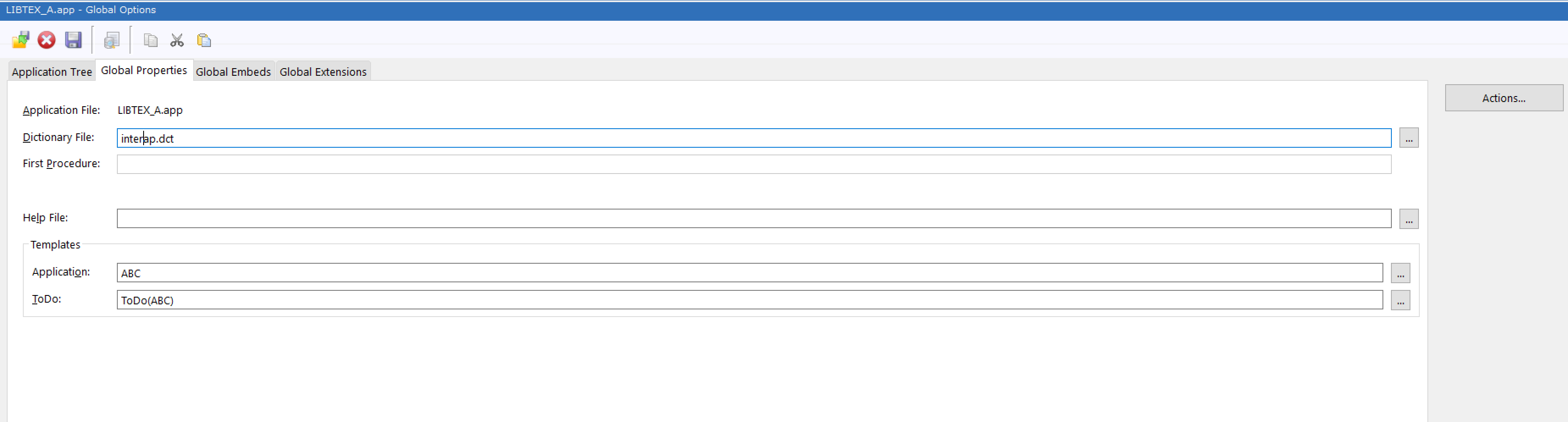Focus the First Procedure input field
Viewport: 1568px width, 422px height.
pos(754,164)
